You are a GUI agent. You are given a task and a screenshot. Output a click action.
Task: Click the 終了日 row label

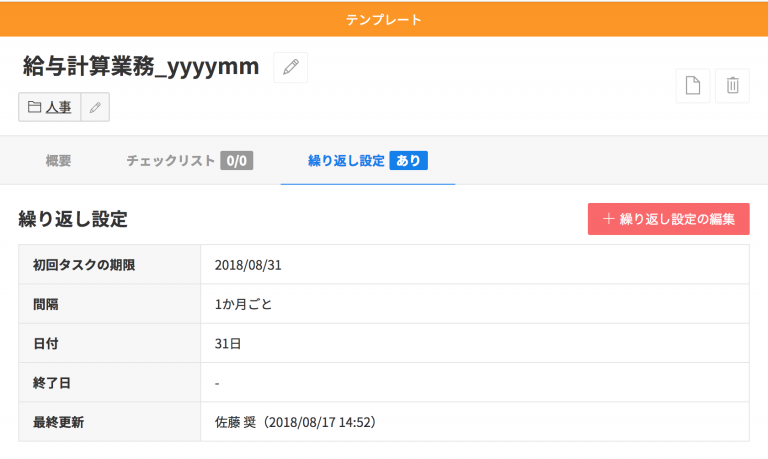51,383
